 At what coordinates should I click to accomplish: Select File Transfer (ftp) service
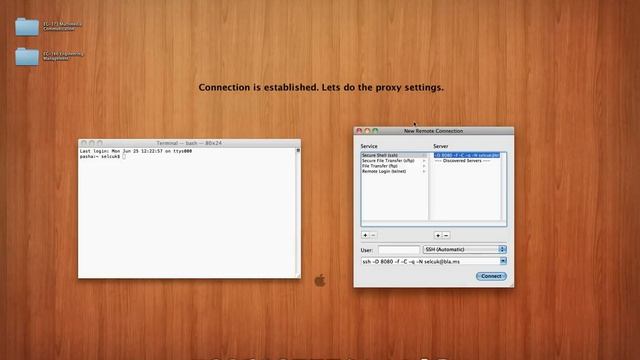pos(394,166)
